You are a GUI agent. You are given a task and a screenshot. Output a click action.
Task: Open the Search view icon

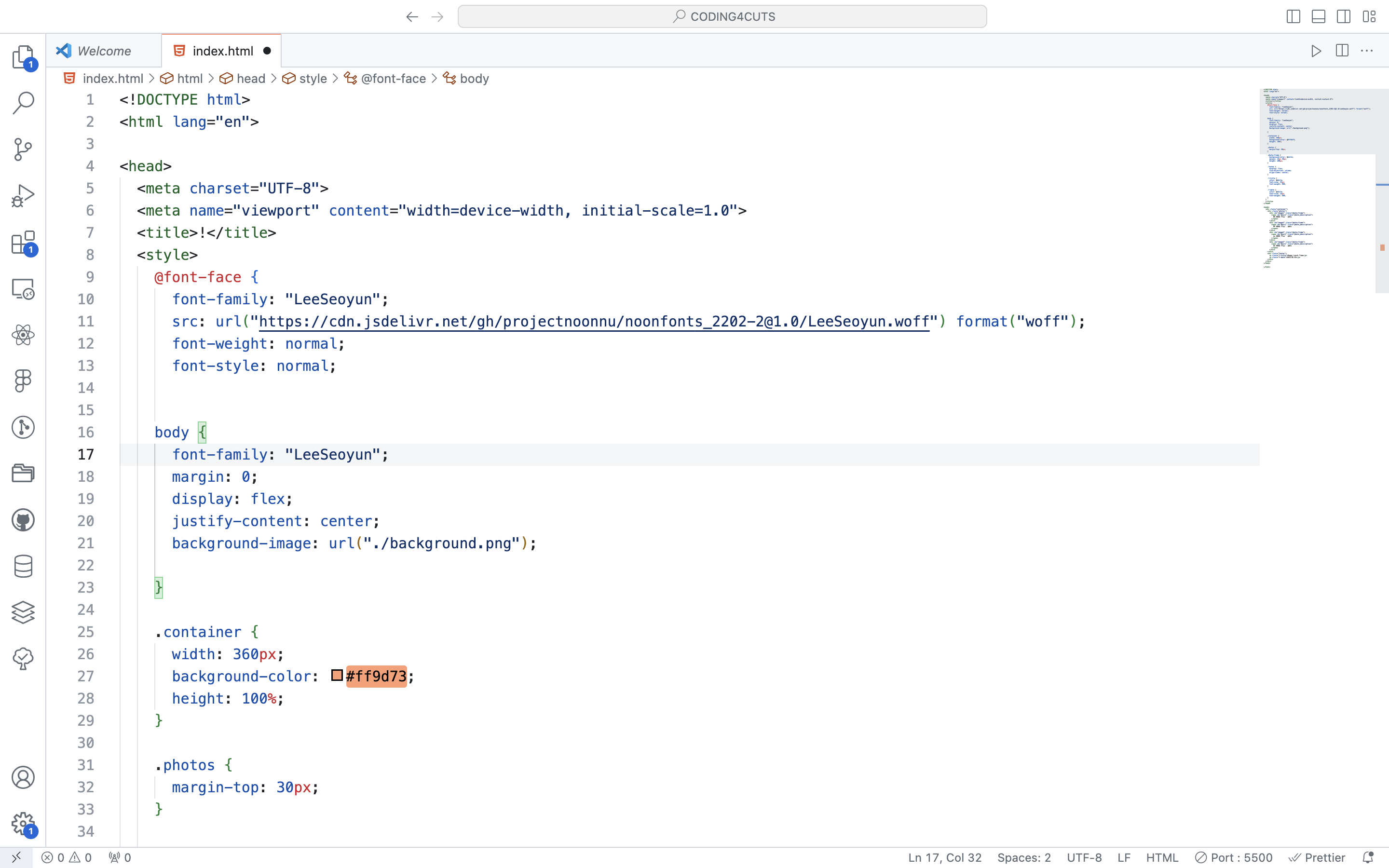tap(23, 103)
